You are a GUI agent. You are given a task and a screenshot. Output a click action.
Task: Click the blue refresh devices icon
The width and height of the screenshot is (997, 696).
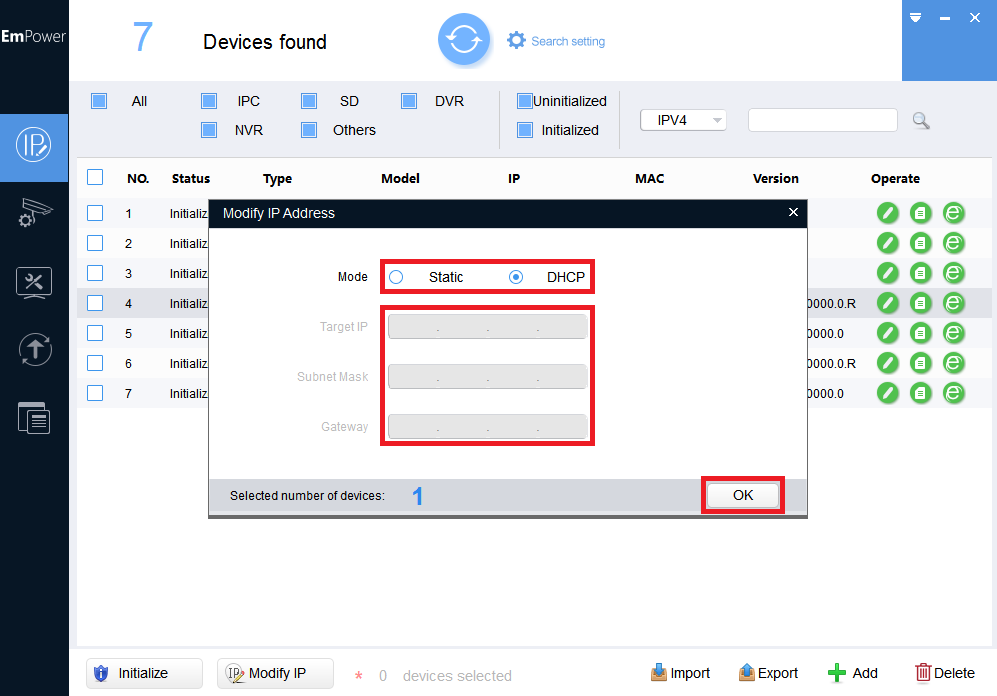click(x=464, y=39)
